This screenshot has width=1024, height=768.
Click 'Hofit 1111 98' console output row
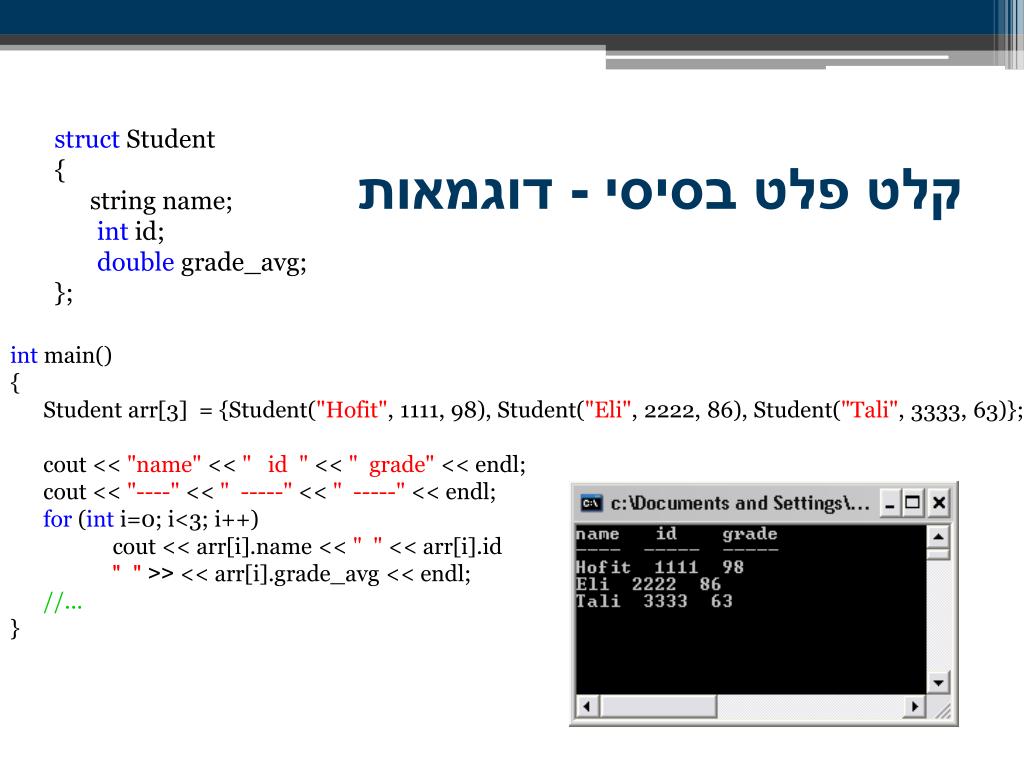(660, 567)
